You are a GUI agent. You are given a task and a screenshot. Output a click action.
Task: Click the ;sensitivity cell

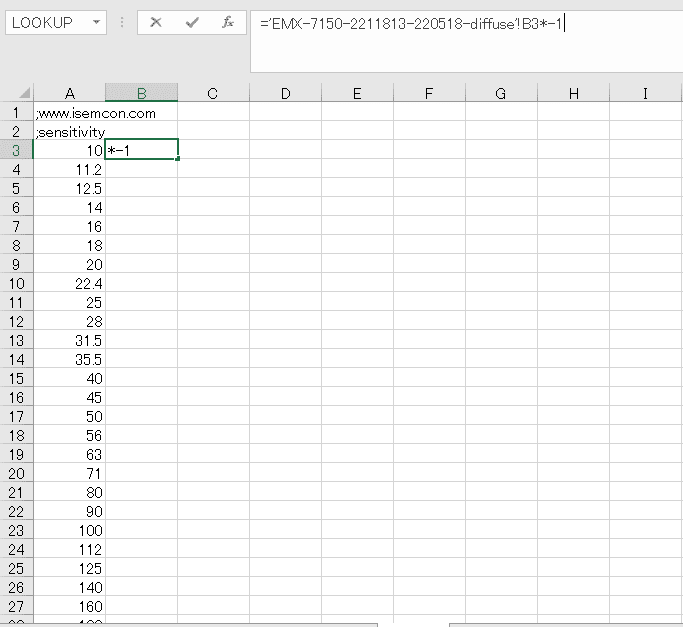pyautogui.click(x=69, y=132)
